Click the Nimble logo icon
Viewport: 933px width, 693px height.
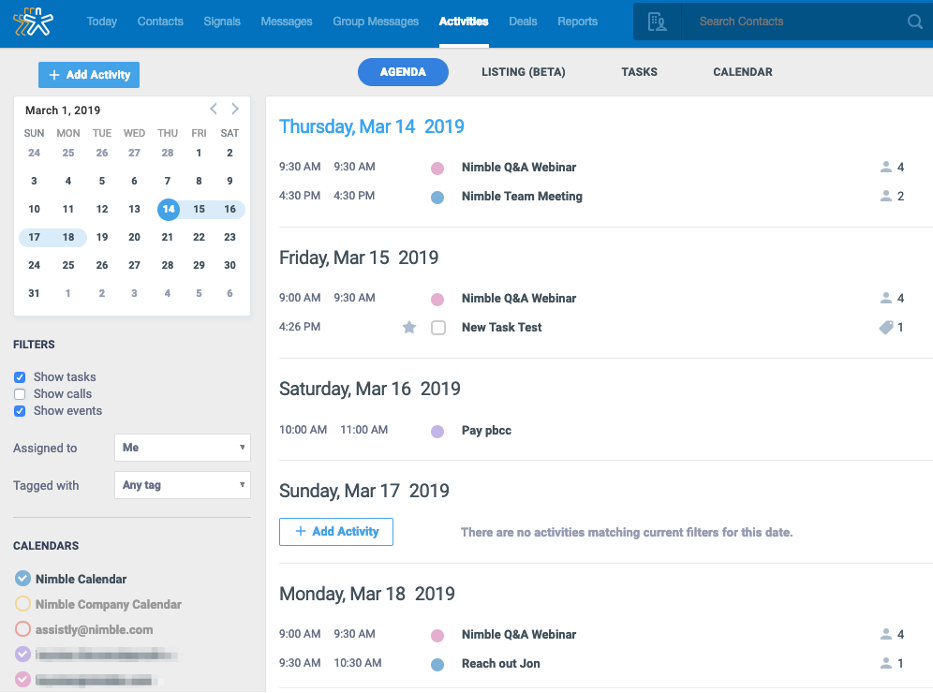(x=33, y=22)
